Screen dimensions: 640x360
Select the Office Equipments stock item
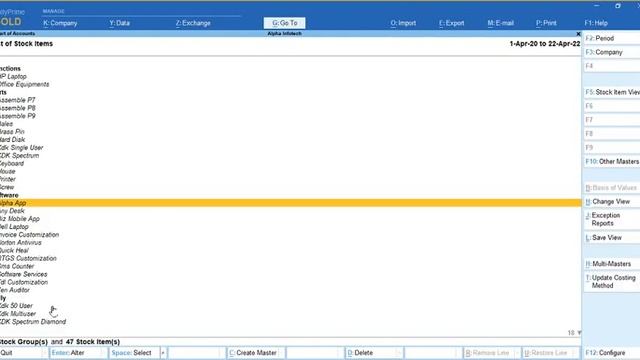point(24,84)
